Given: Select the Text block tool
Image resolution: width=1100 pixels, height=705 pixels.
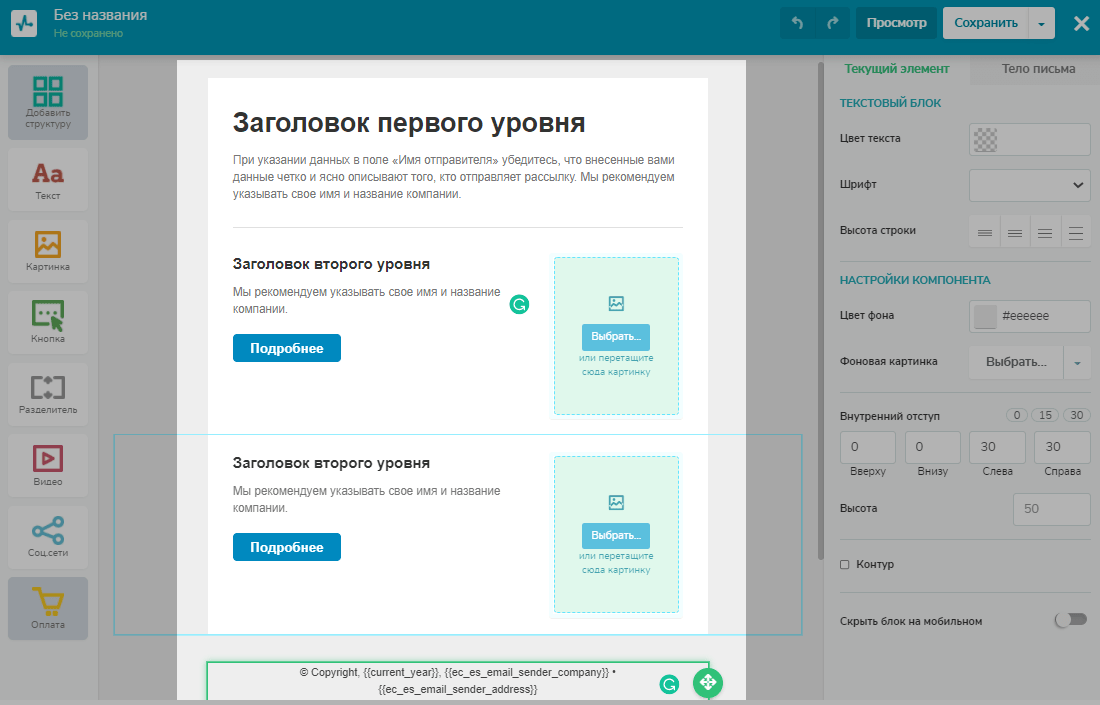Looking at the screenshot, I should click(48, 181).
